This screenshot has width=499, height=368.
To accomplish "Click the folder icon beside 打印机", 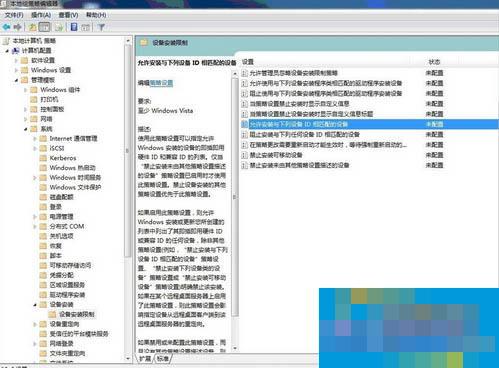I will click(34, 99).
